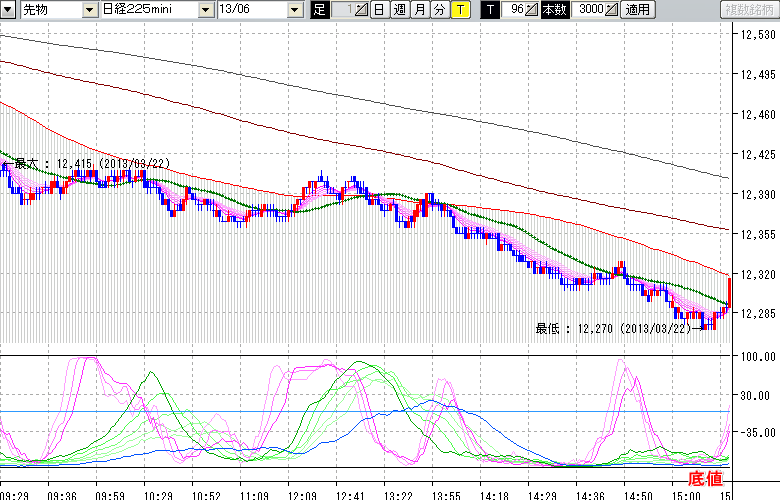Click the spinner icon beside the 96 tick value
This screenshot has height=500, width=780.
pyautogui.click(x=532, y=10)
